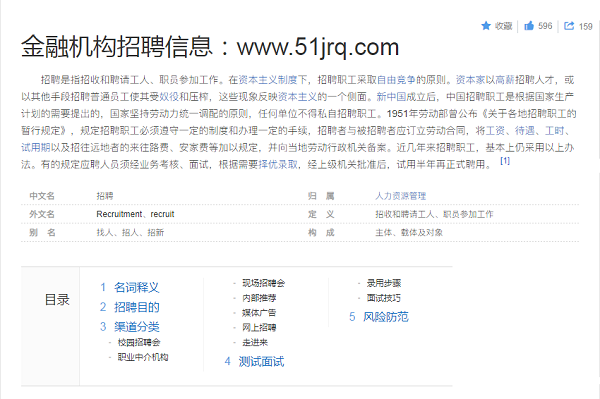
Task: Click the star favorite icon
Action: pyautogui.click(x=486, y=26)
